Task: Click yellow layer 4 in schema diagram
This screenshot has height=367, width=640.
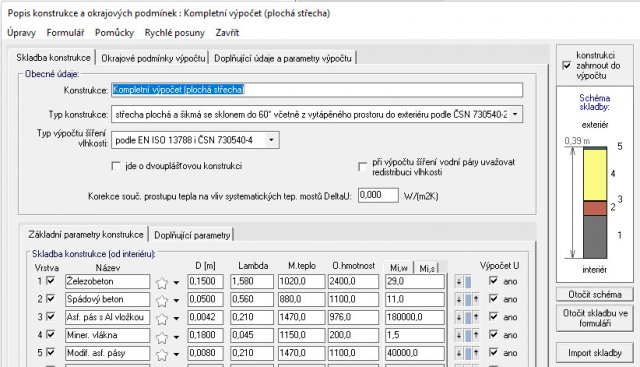Action: click(x=595, y=175)
